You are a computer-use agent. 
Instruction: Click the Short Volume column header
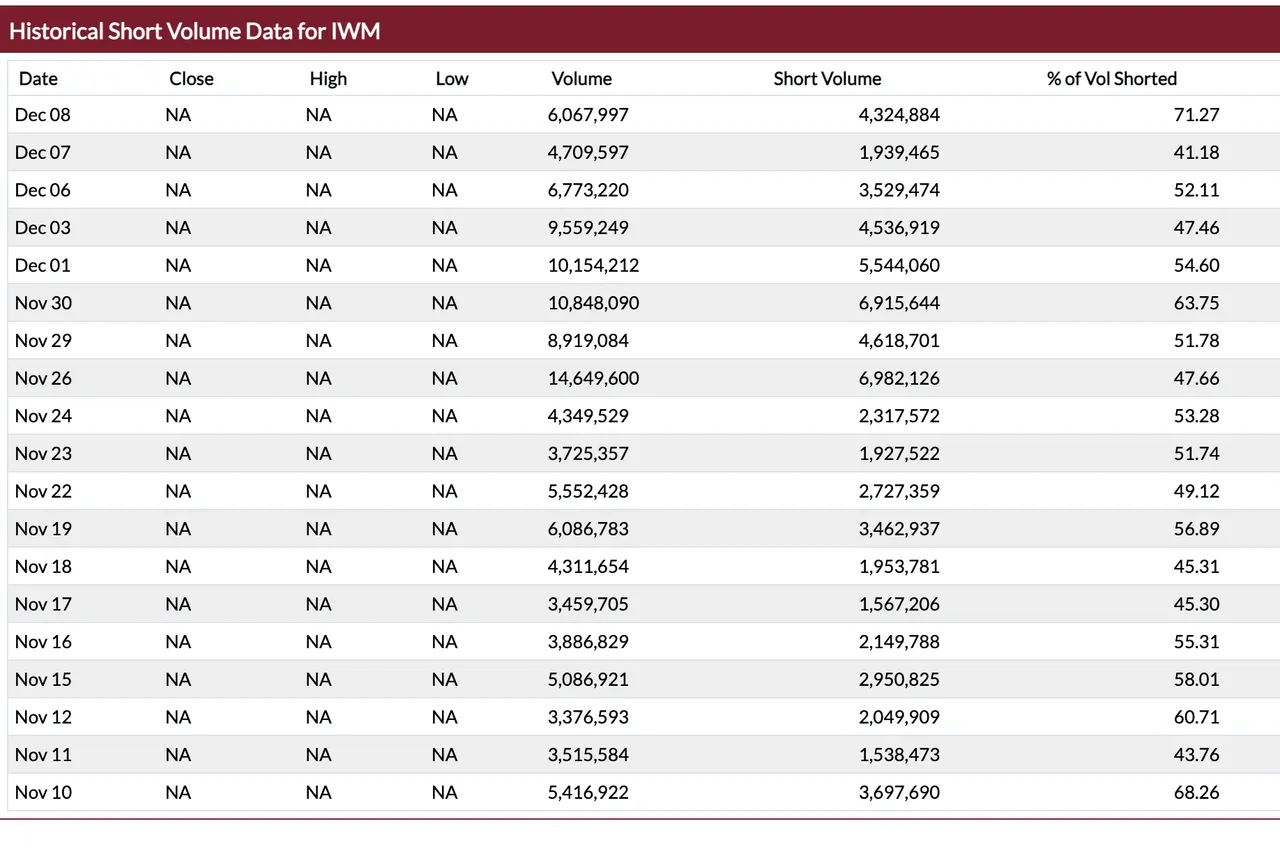click(827, 79)
